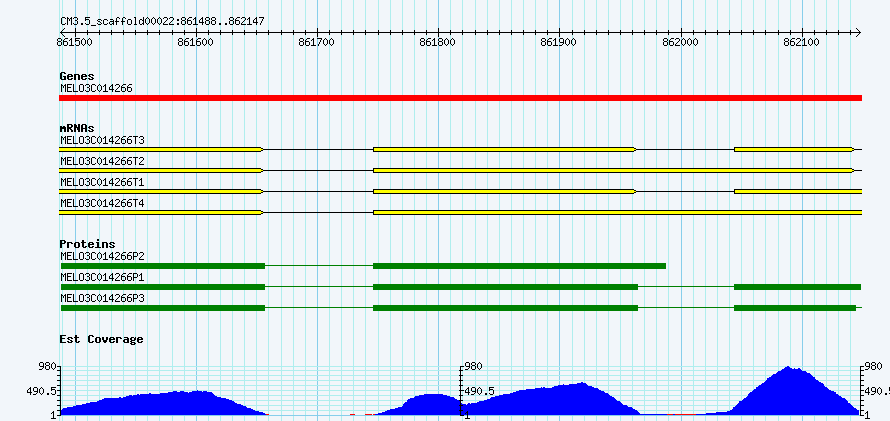Select the first exon of MELO3C014266T2
This screenshot has width=890, height=421.
tap(161, 170)
